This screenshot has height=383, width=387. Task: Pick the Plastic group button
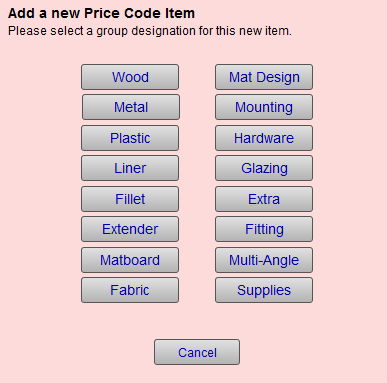130,138
